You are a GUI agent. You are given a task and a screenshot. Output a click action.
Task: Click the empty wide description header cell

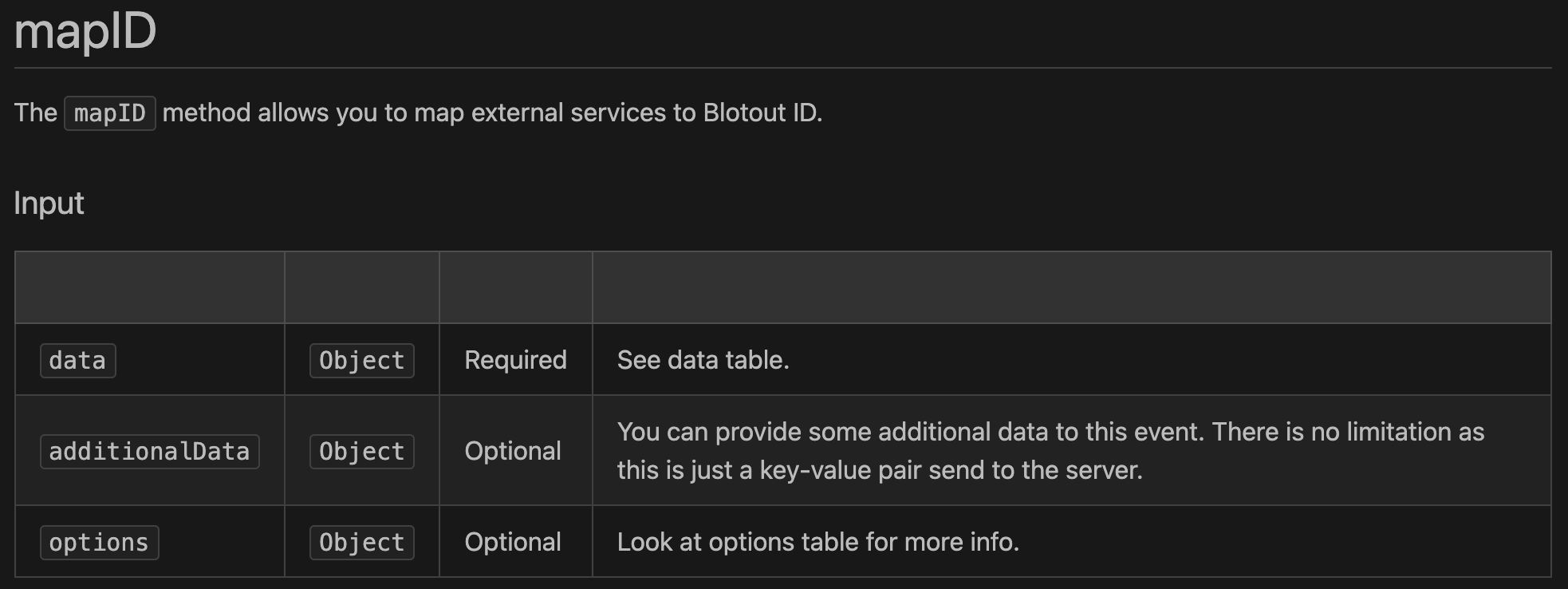1072,287
